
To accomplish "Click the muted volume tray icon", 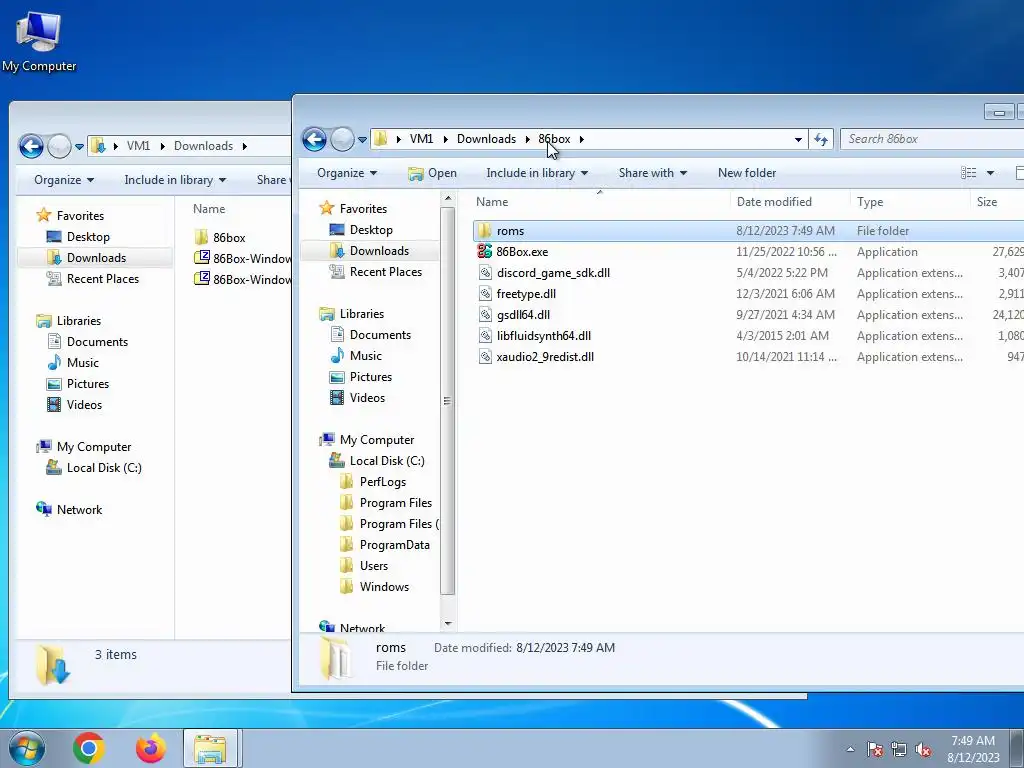I will pyautogui.click(x=923, y=750).
